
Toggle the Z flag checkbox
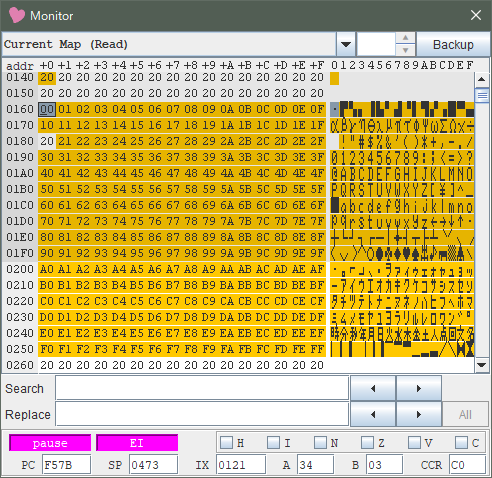pos(367,443)
